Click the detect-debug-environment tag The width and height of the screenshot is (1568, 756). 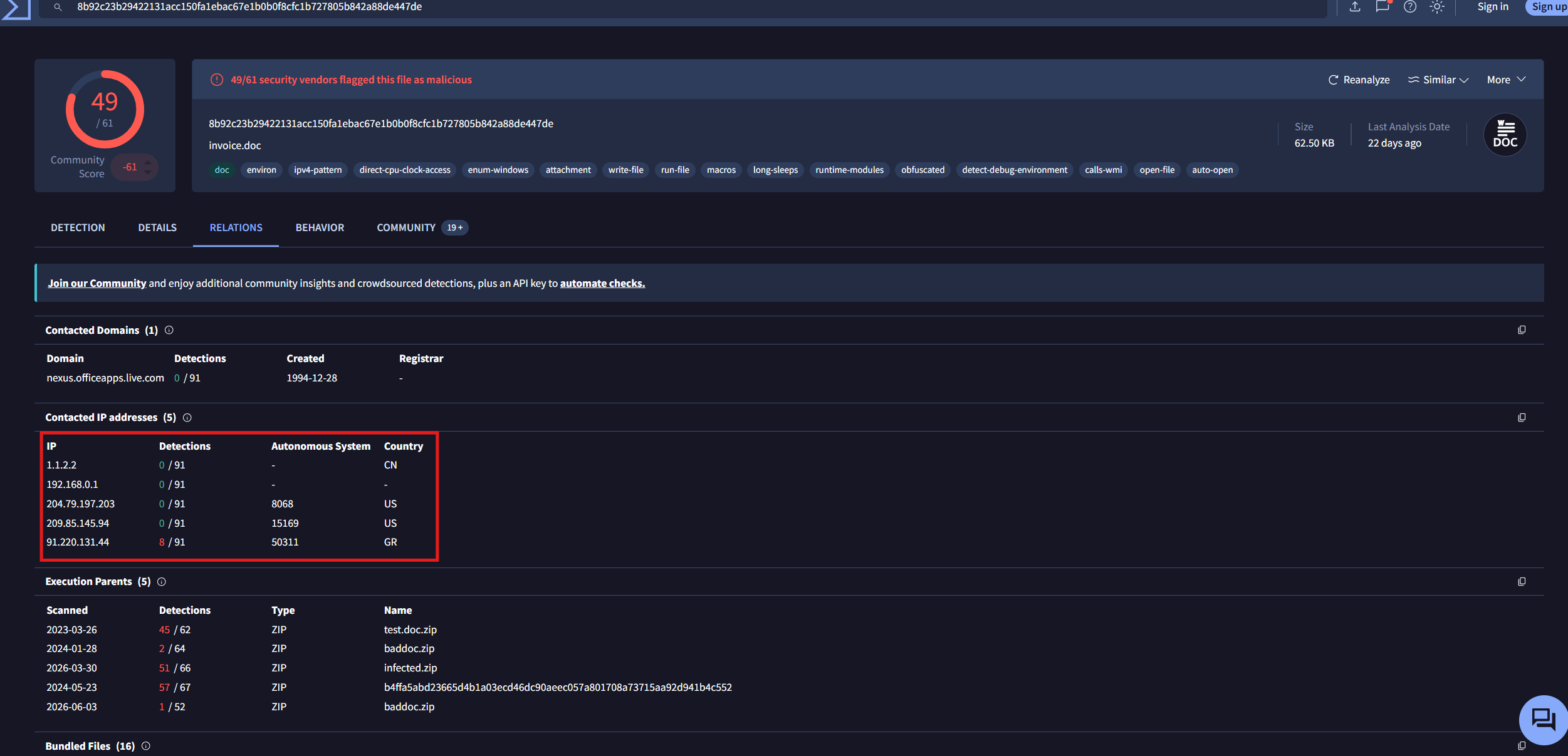point(1015,170)
